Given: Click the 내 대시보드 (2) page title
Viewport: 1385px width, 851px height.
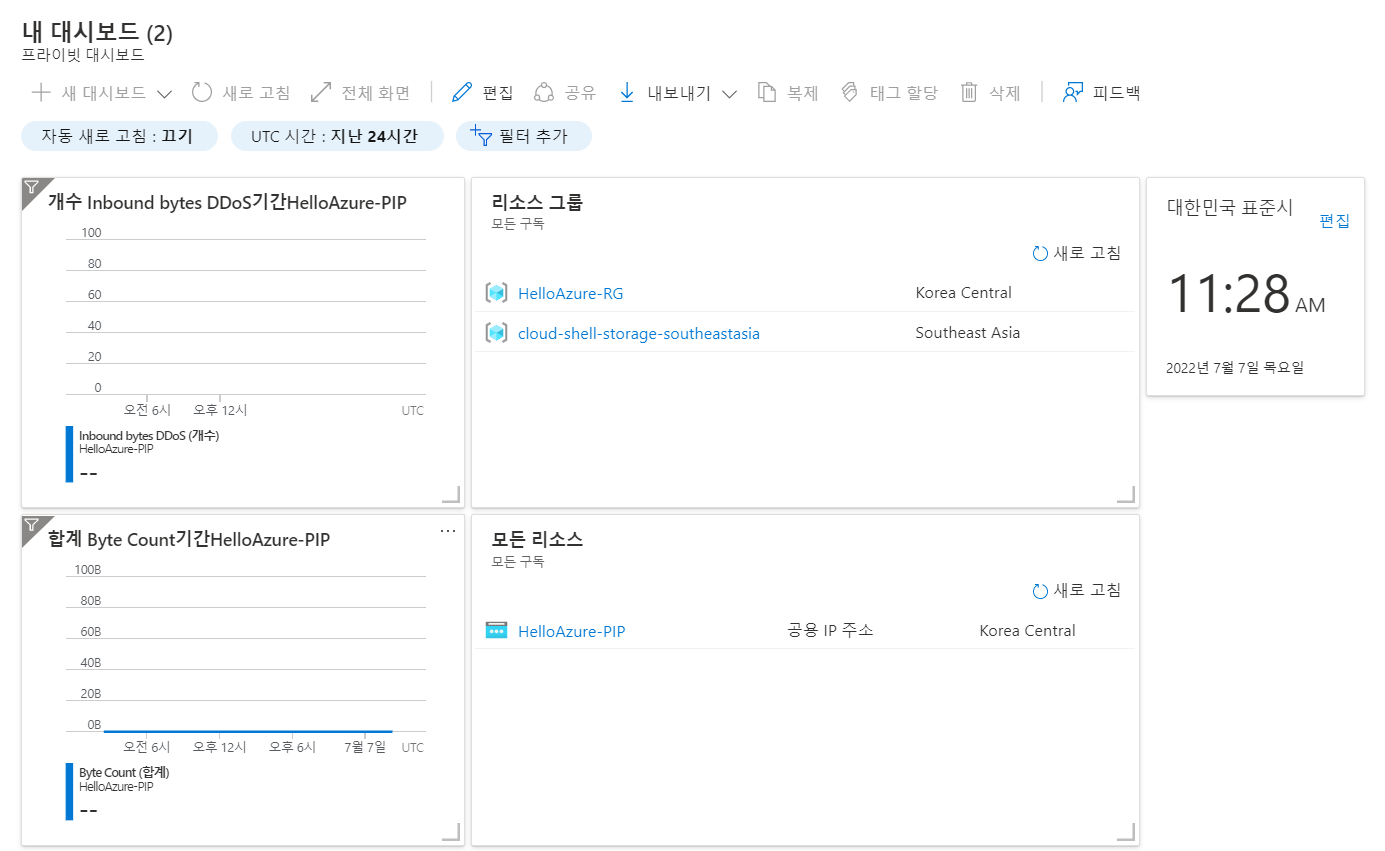Looking at the screenshot, I should click(97, 31).
